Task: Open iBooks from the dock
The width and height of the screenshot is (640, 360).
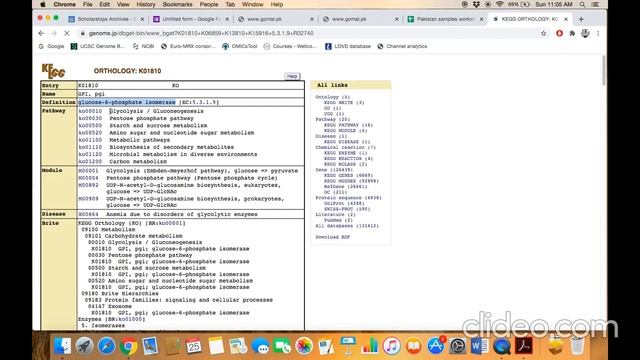Action: tap(414, 346)
